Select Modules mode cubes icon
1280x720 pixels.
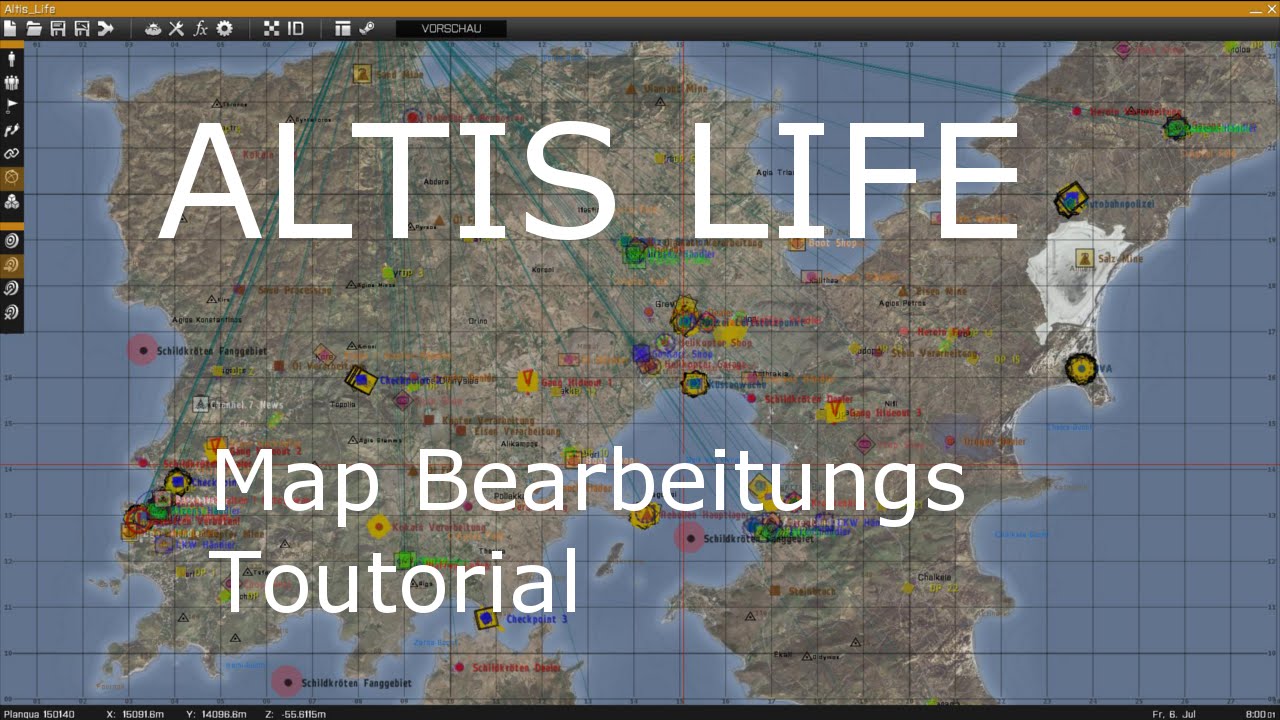12,202
